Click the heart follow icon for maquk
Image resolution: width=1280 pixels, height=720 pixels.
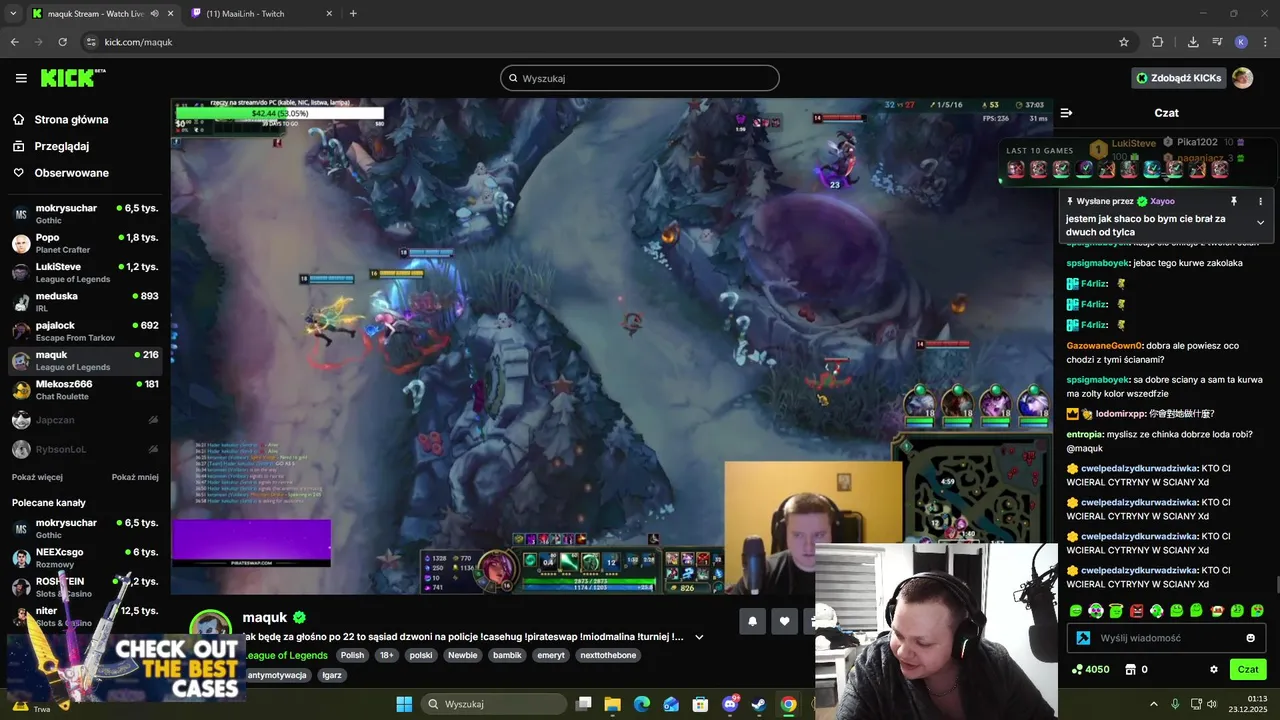tap(785, 621)
